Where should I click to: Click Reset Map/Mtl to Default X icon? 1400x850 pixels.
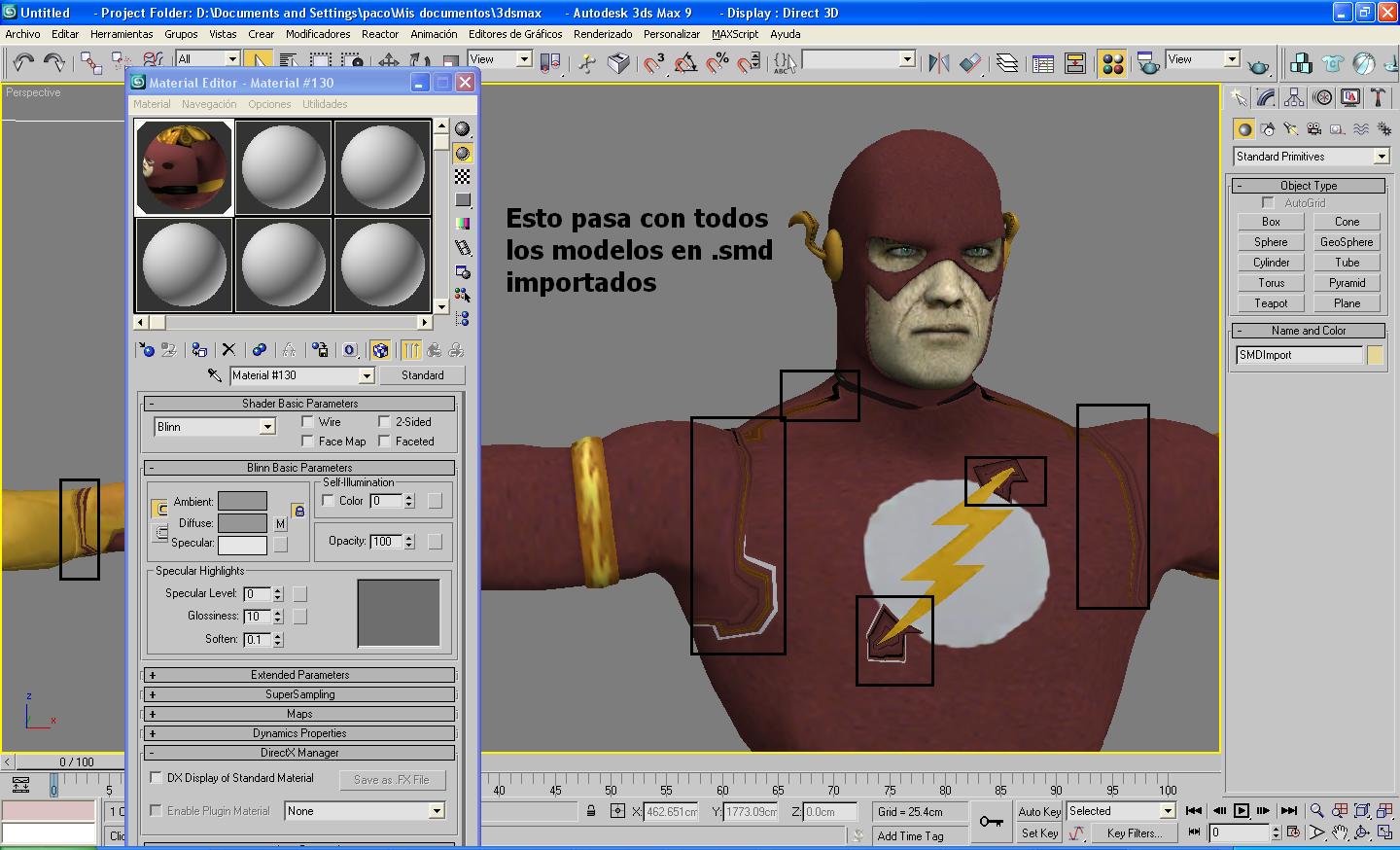click(228, 350)
